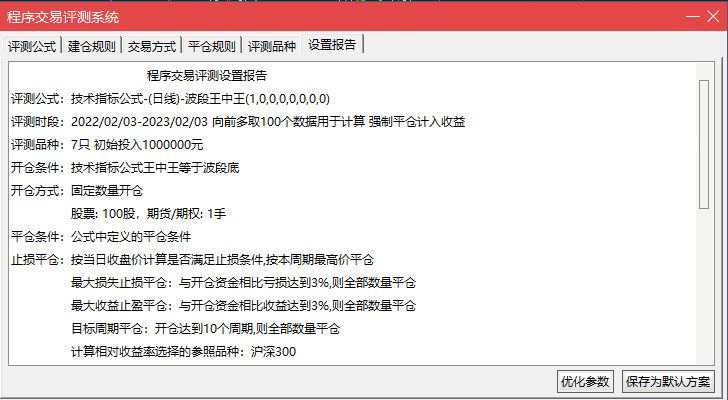Screen dimensions: 728x400
Task: Click the 优化参数 button
Action: pyautogui.click(x=585, y=382)
